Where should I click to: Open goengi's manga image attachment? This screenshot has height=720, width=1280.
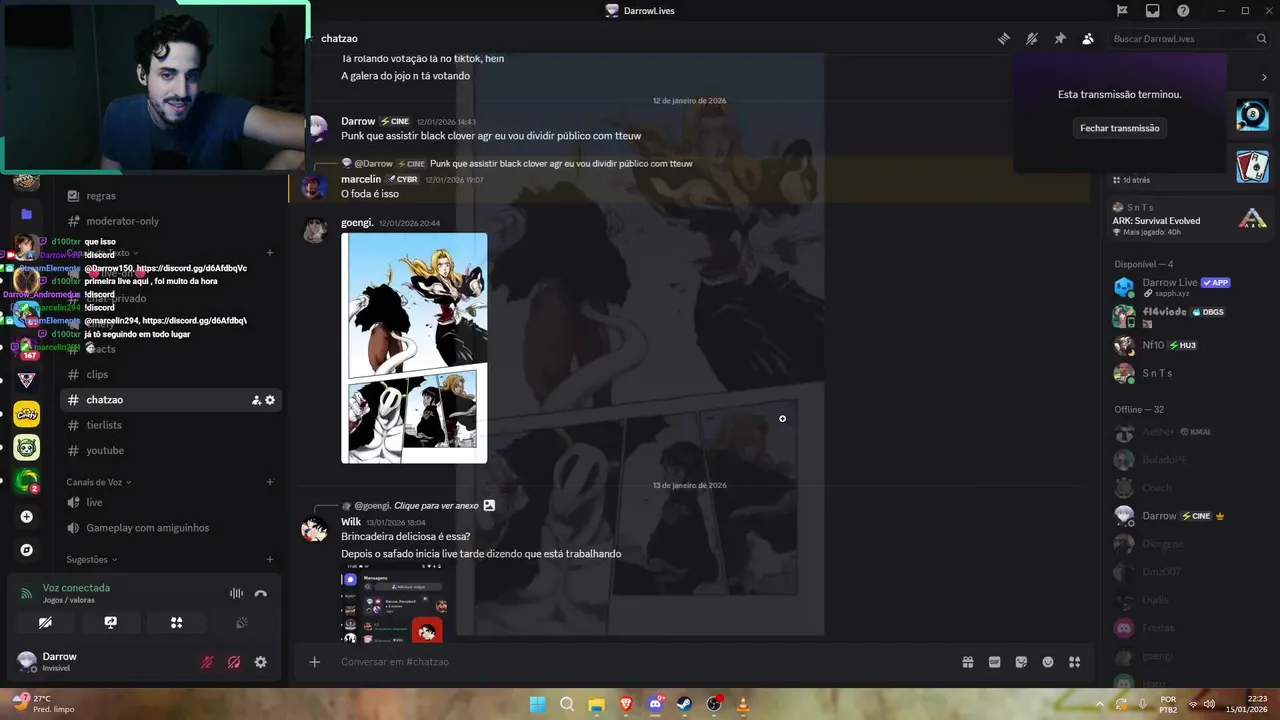(x=414, y=348)
